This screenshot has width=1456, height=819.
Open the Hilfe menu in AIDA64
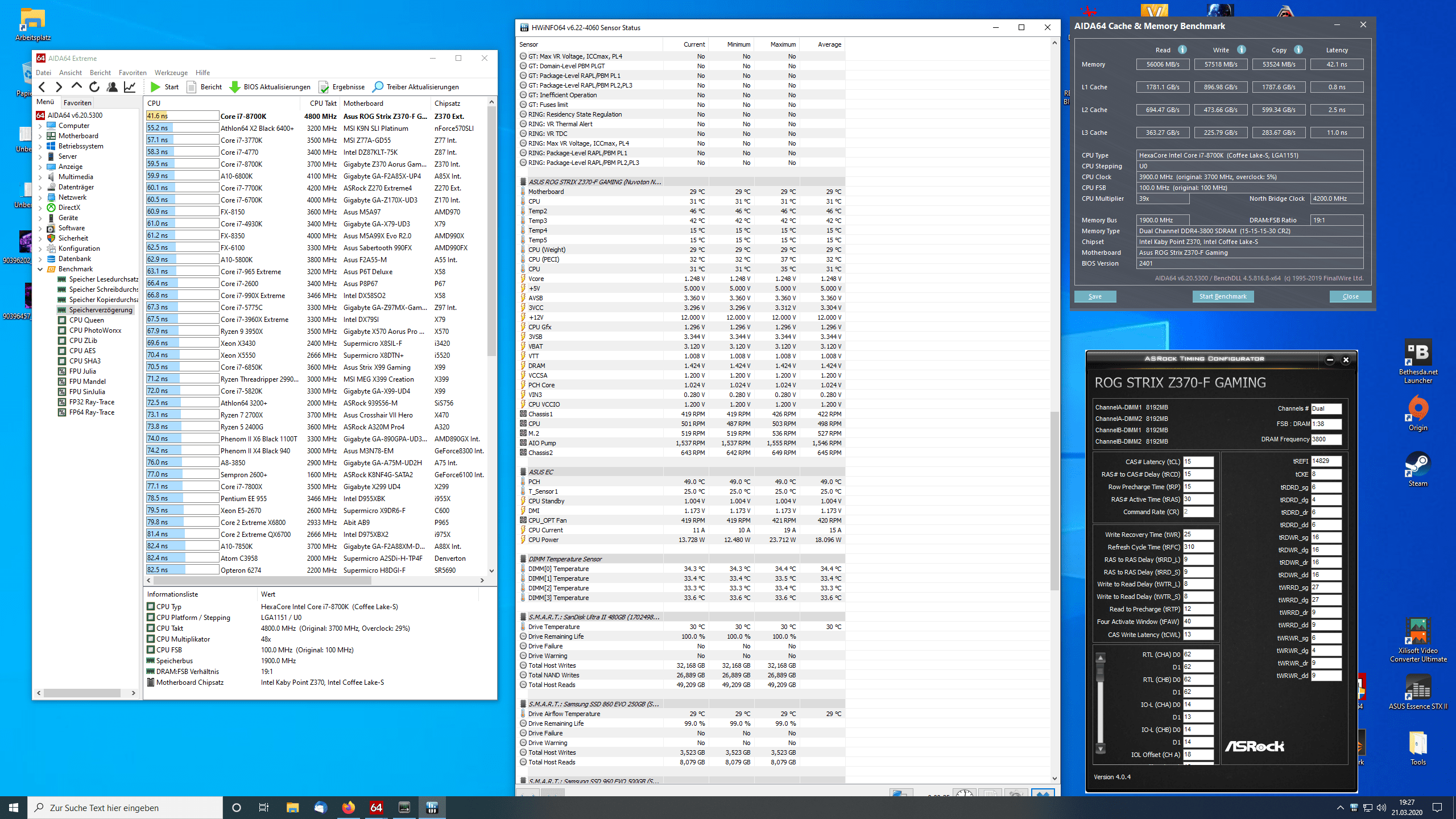(202, 72)
